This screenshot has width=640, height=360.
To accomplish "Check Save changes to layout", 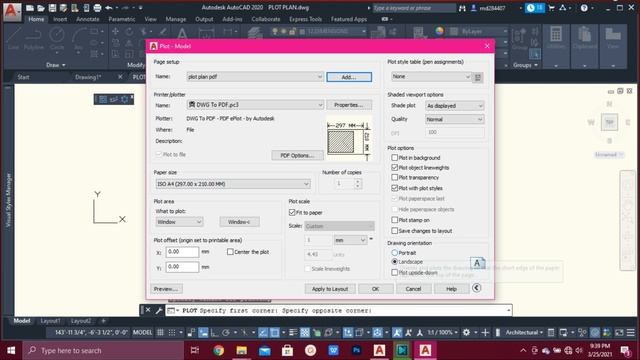I will point(394,231).
